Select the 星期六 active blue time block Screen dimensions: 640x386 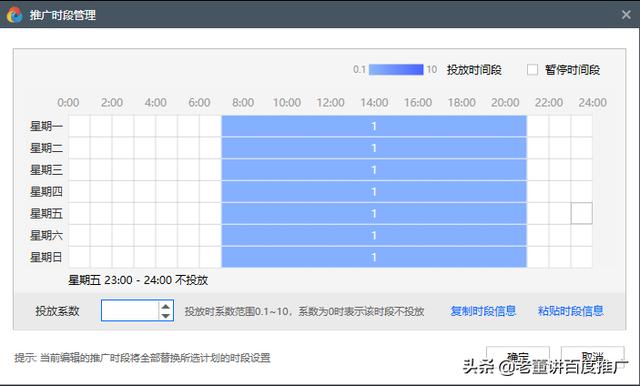[374, 235]
